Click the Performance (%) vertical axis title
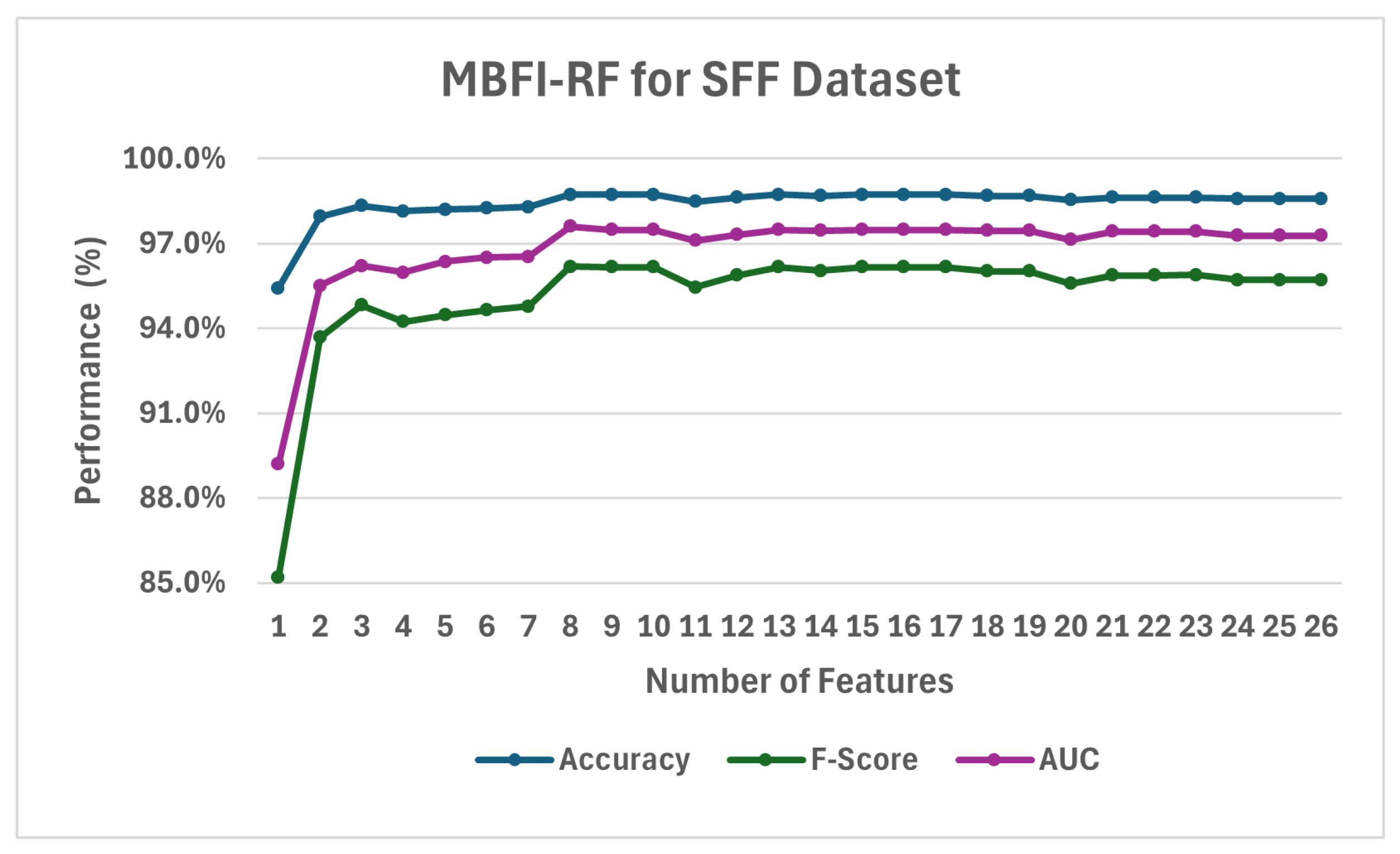Image resolution: width=1400 pixels, height=854 pixels. 88,370
